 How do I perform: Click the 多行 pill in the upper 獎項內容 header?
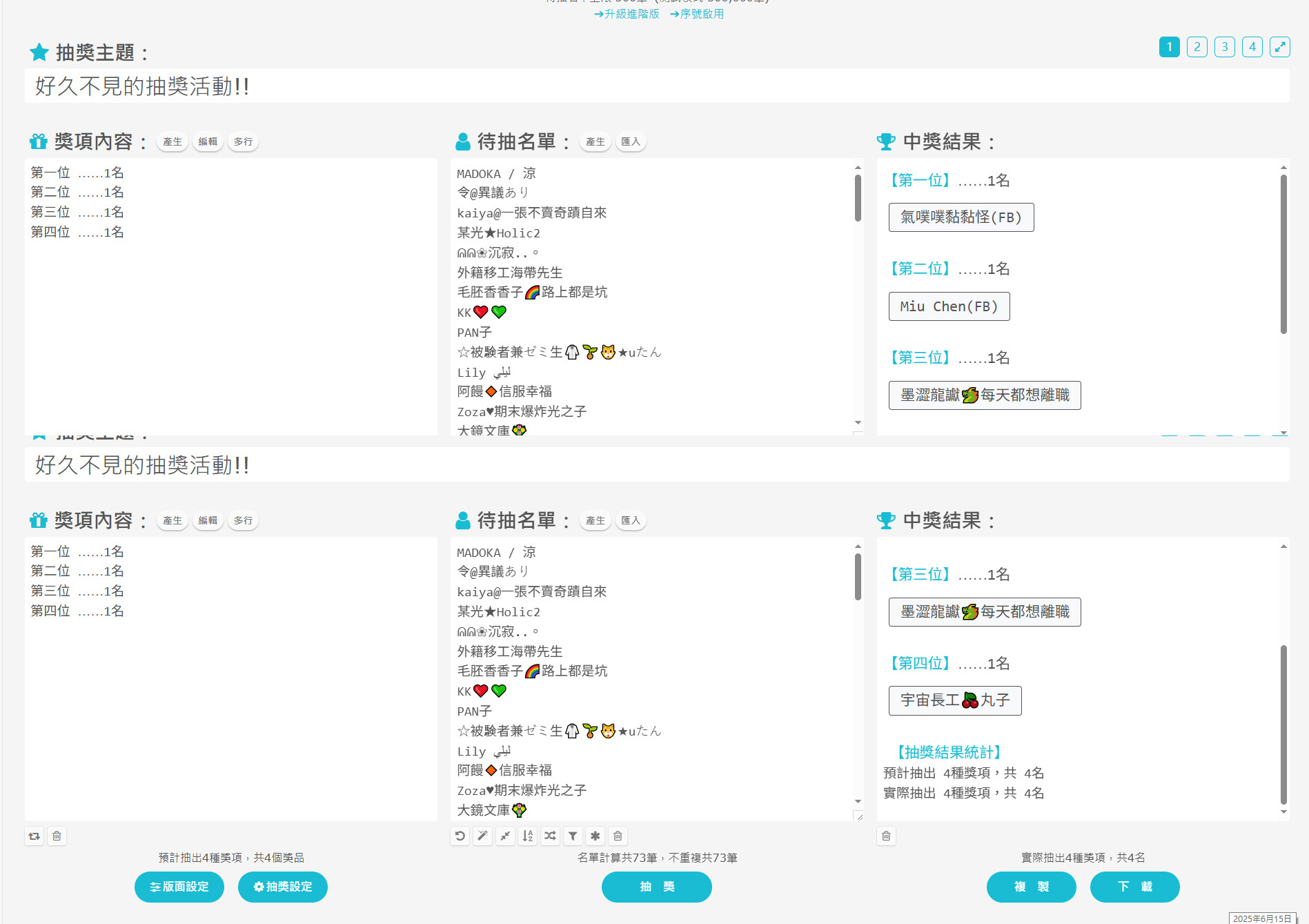243,141
